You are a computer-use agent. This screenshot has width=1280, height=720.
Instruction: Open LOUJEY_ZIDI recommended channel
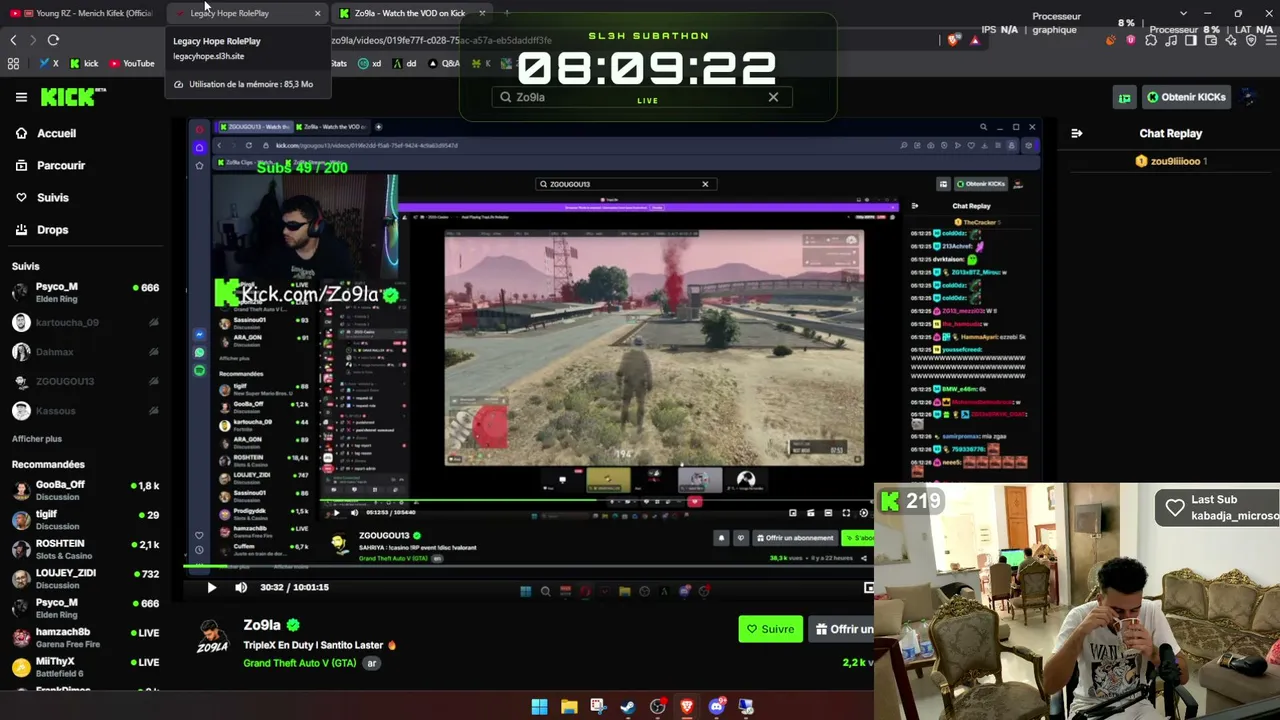[x=85, y=578]
